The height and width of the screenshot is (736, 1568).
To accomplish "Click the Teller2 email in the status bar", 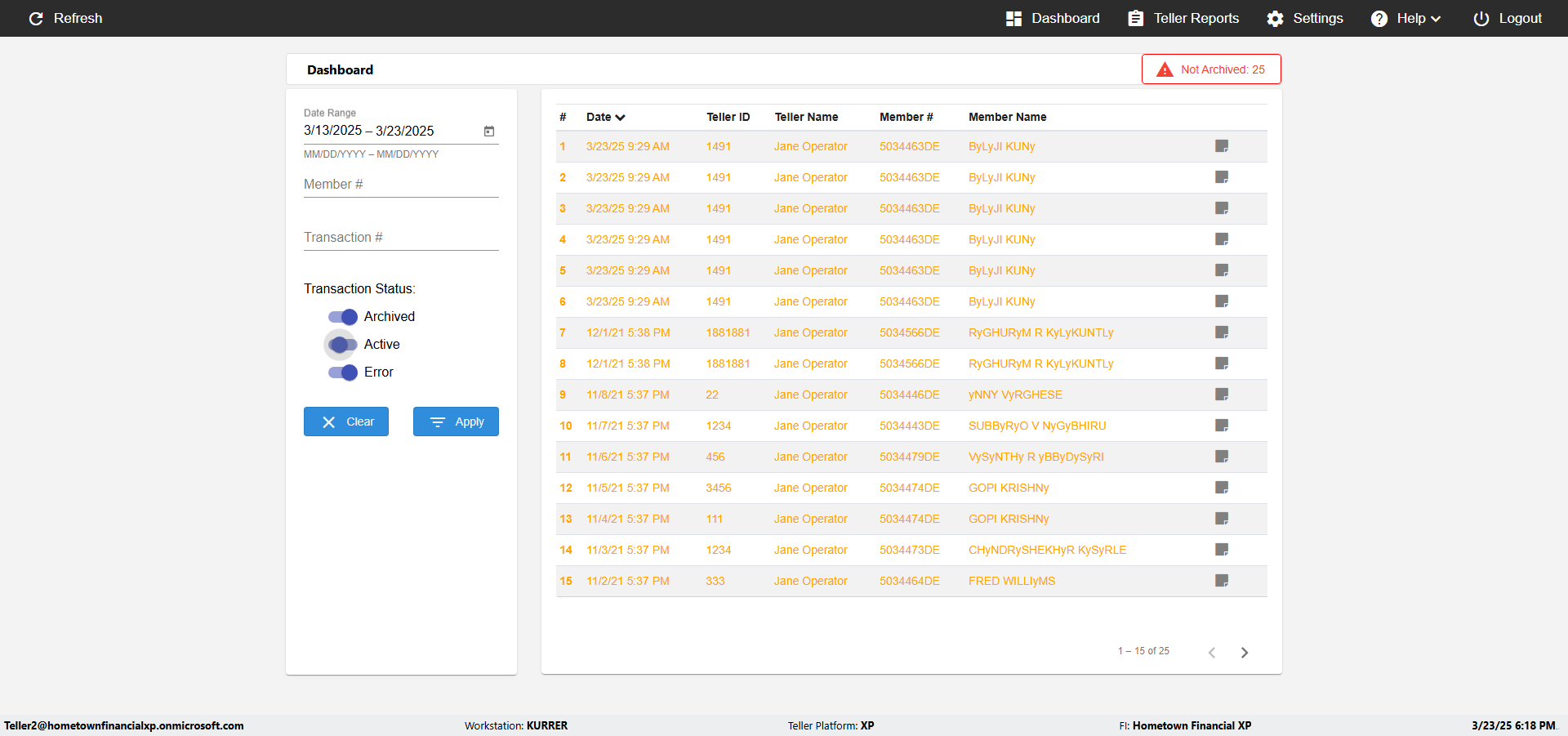I will (x=124, y=725).
